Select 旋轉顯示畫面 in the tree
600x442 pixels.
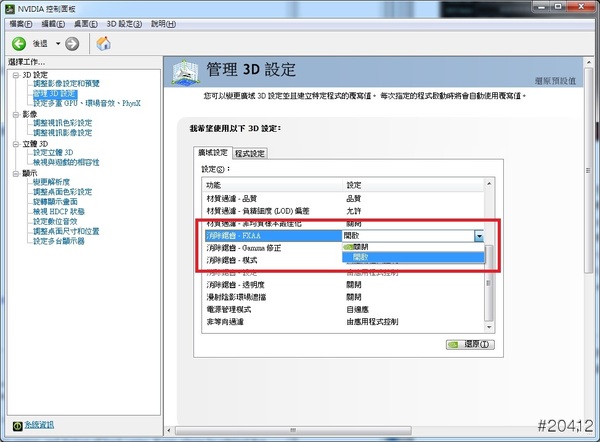pos(55,202)
